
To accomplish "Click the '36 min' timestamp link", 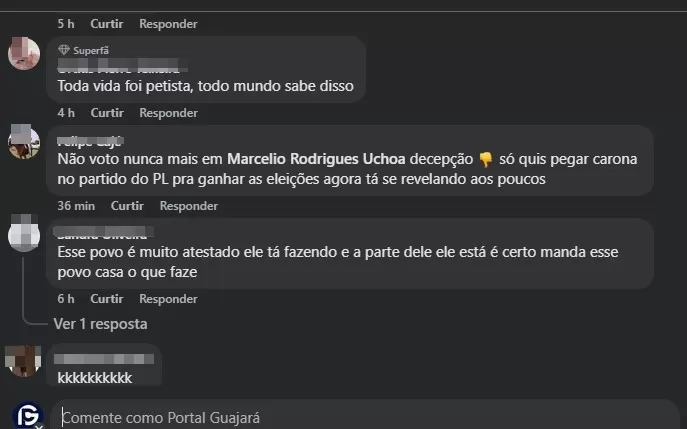I will pos(76,206).
